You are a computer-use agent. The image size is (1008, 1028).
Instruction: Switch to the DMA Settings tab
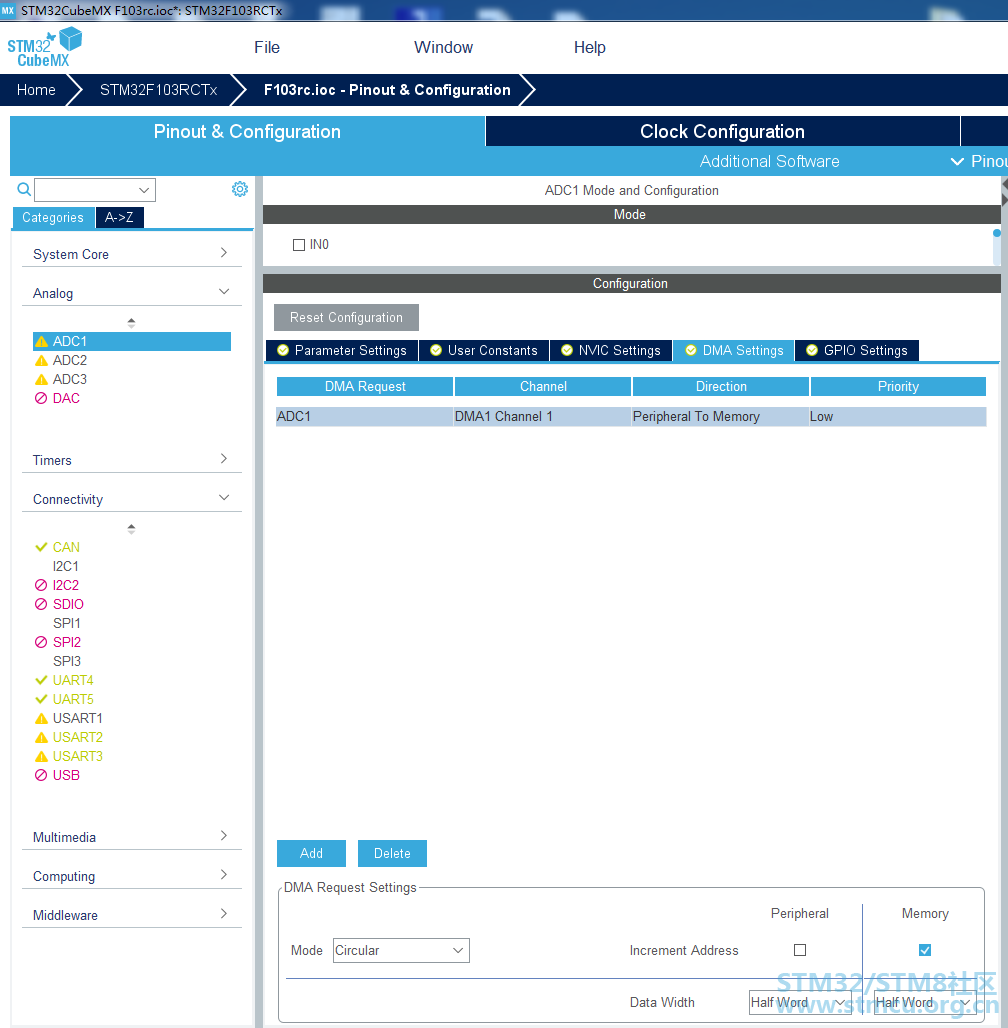pos(734,350)
